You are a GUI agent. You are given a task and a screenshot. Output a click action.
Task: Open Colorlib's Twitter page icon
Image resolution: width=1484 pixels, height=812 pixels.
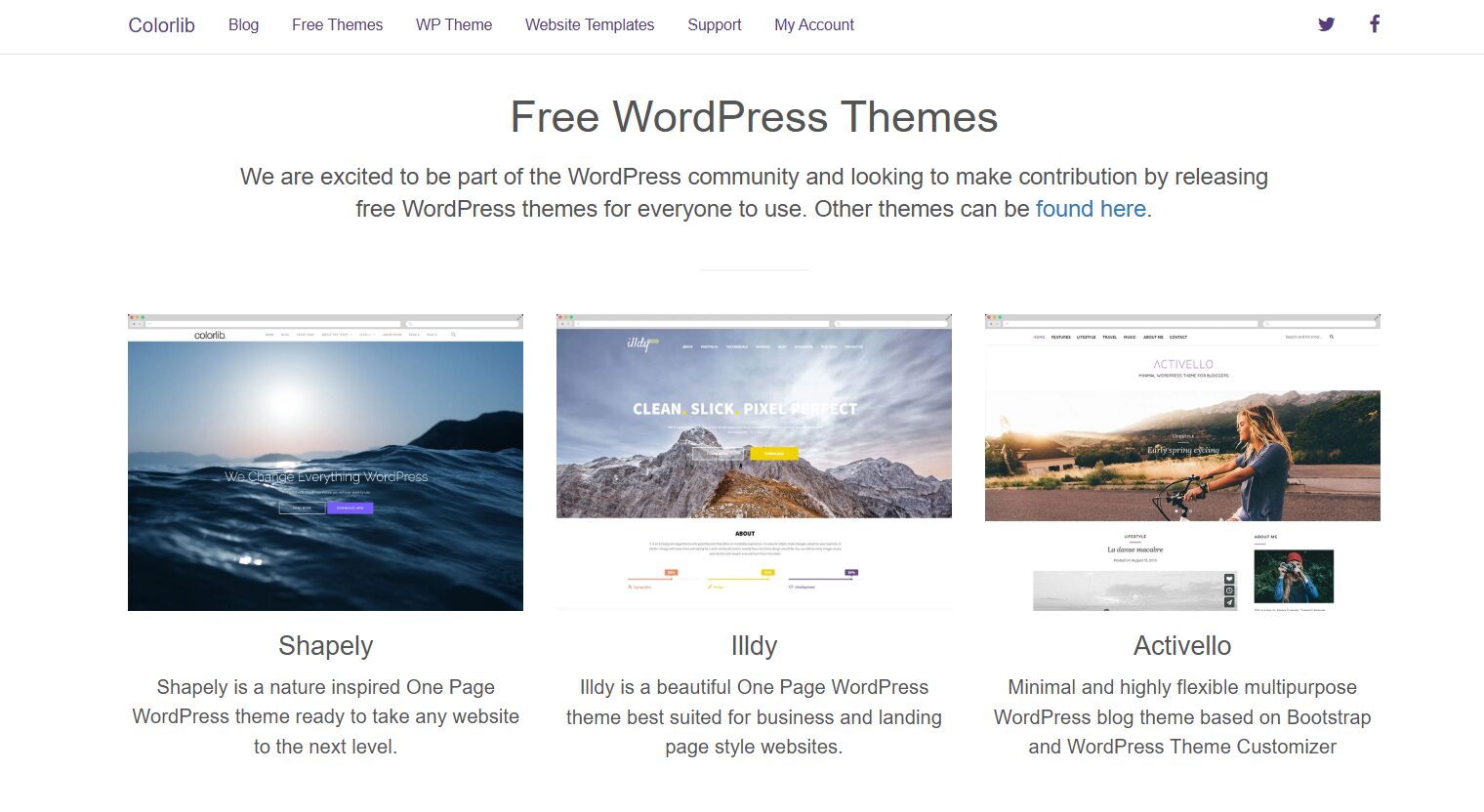coord(1326,24)
